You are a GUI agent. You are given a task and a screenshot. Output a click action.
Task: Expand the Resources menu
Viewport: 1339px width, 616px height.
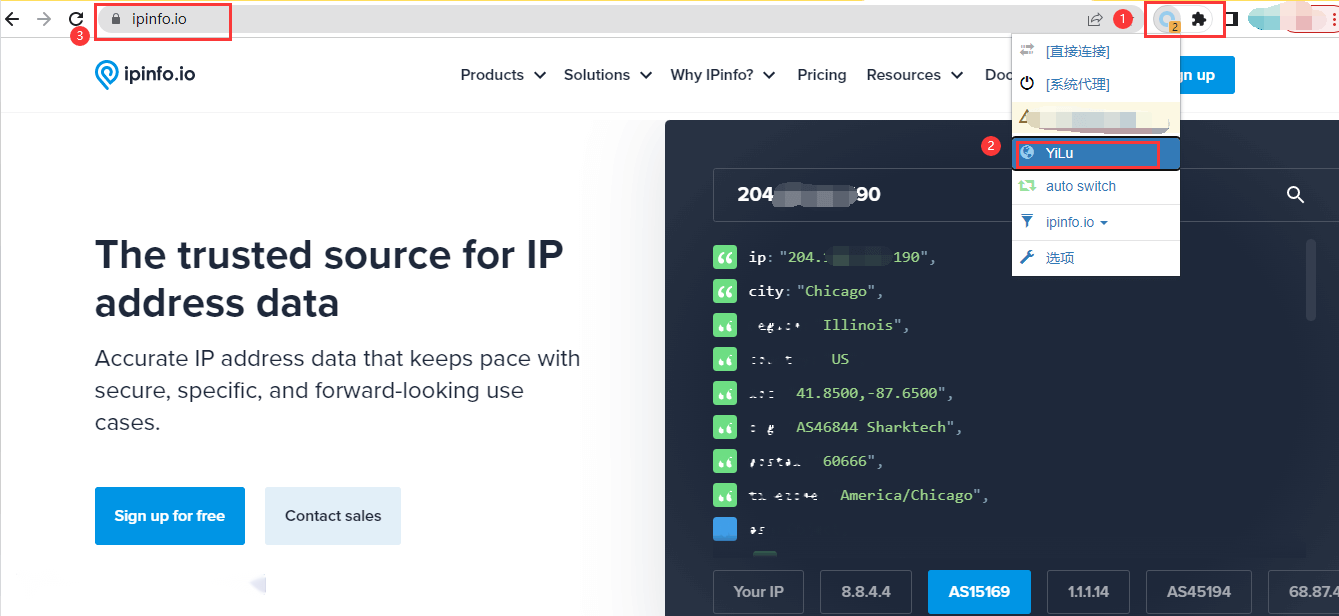(915, 75)
